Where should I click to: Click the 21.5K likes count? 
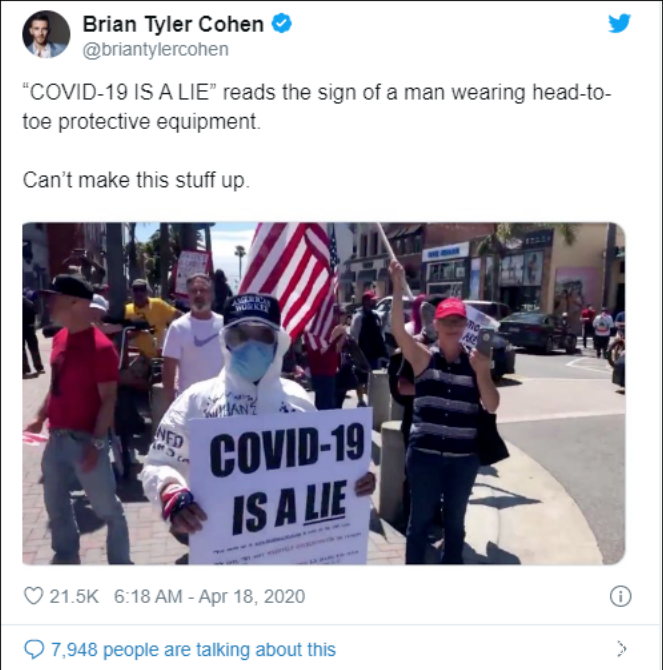point(74,596)
